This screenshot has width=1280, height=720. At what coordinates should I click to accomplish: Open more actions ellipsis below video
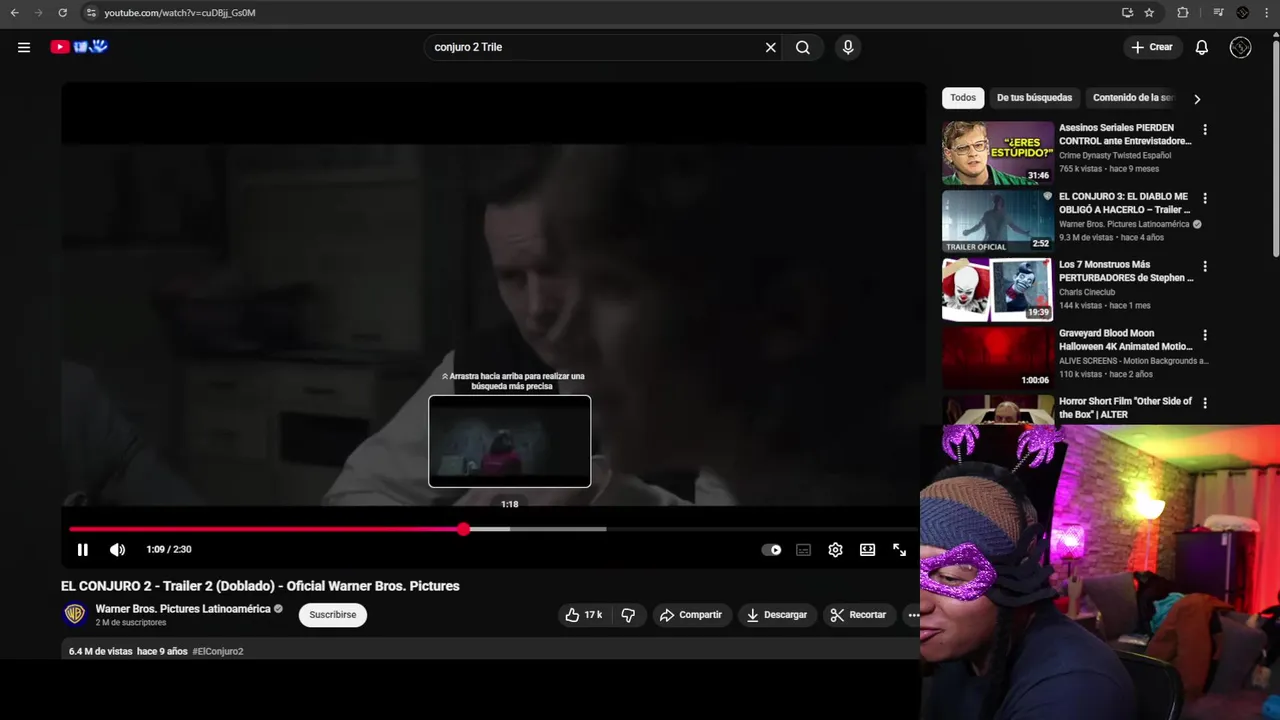click(x=912, y=615)
